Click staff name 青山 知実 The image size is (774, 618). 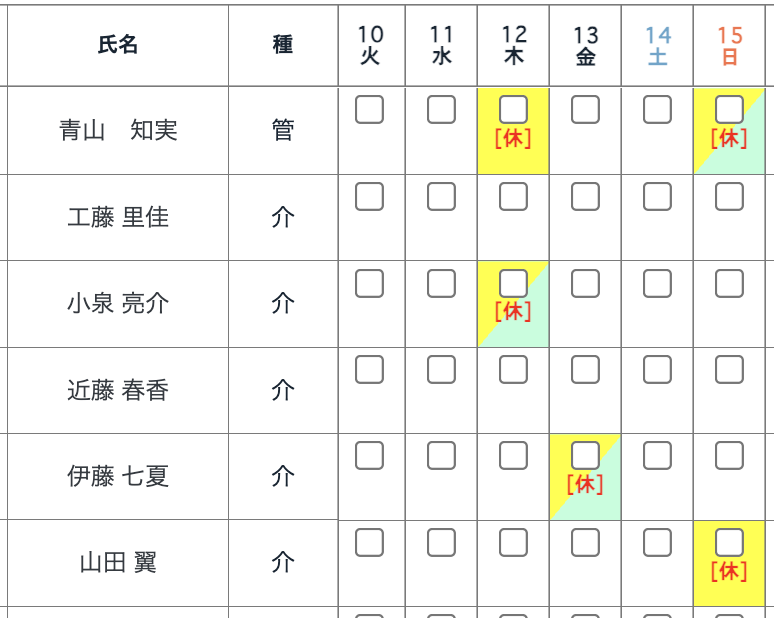[x=118, y=131]
